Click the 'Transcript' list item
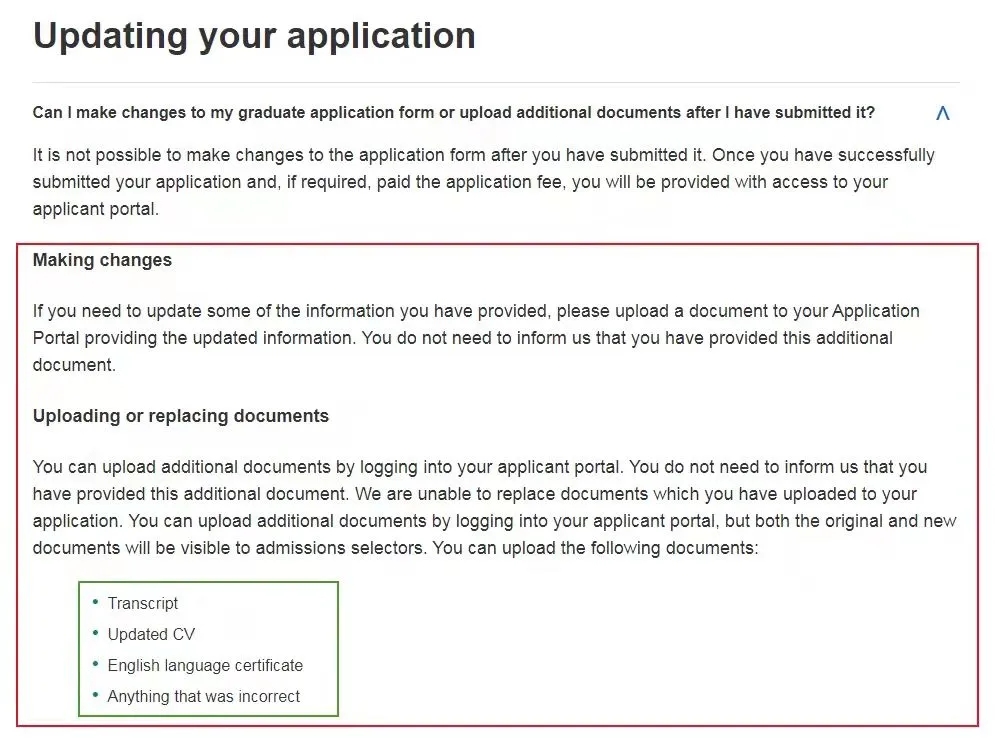 click(x=143, y=603)
